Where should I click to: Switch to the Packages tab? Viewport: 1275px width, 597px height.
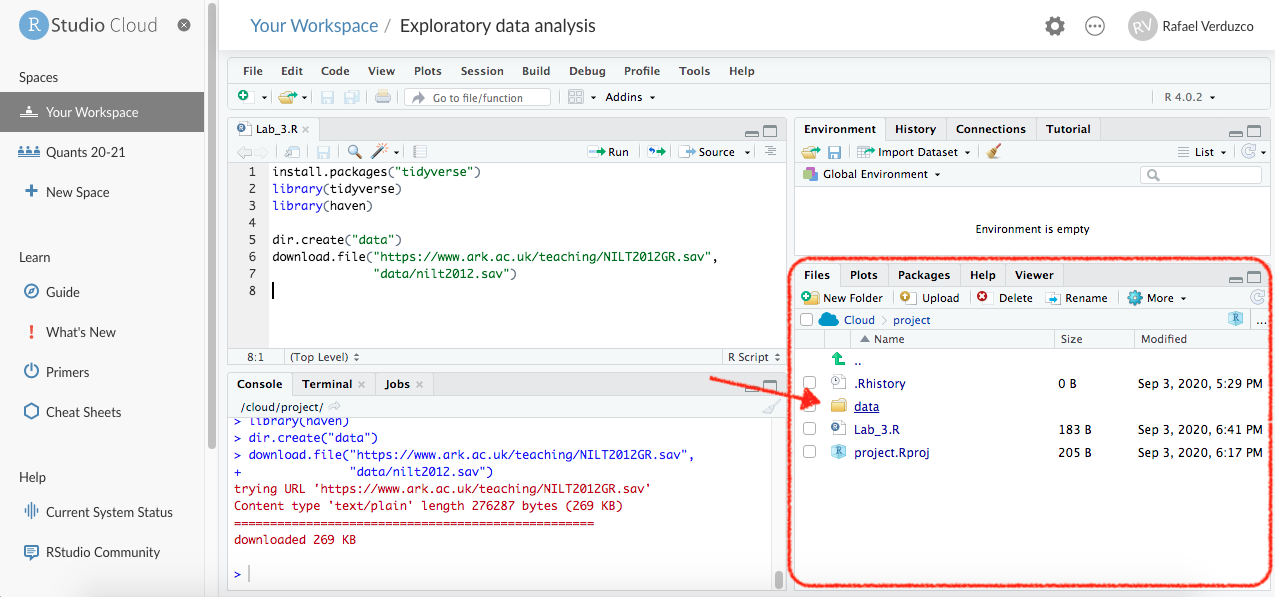point(923,275)
